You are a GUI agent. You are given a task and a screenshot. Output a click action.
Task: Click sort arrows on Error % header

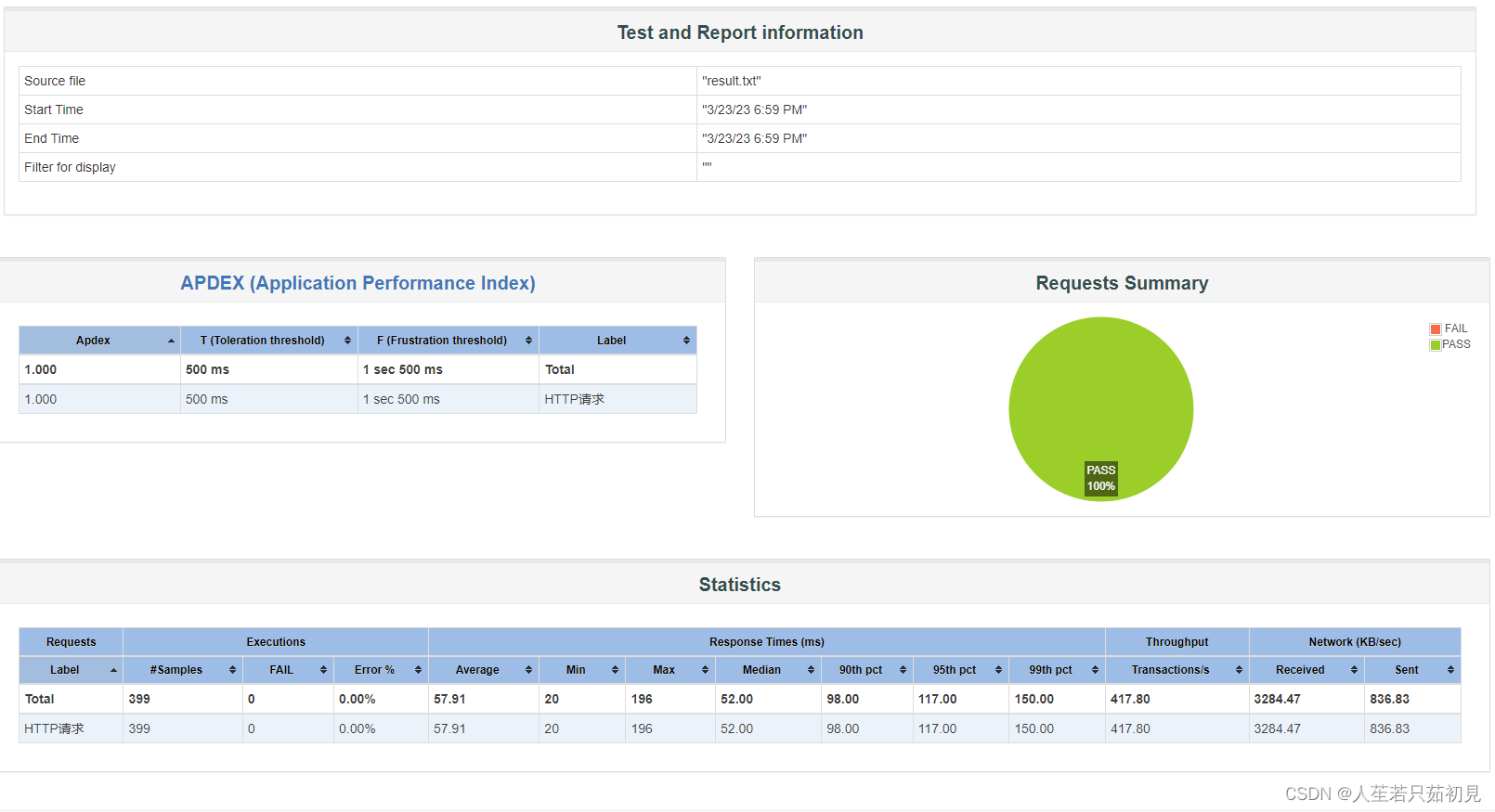[418, 670]
